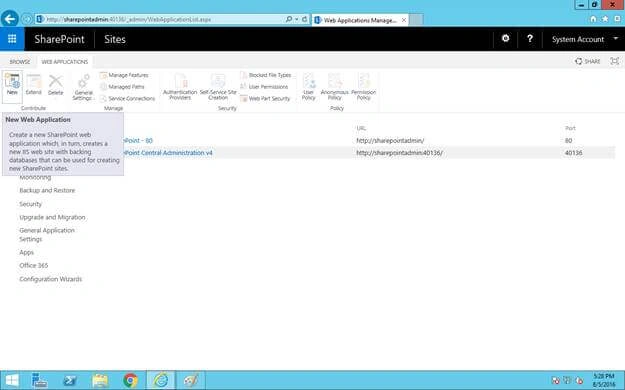
Task: Switch to Internet Explorer in the taskbar
Action: coord(161,380)
